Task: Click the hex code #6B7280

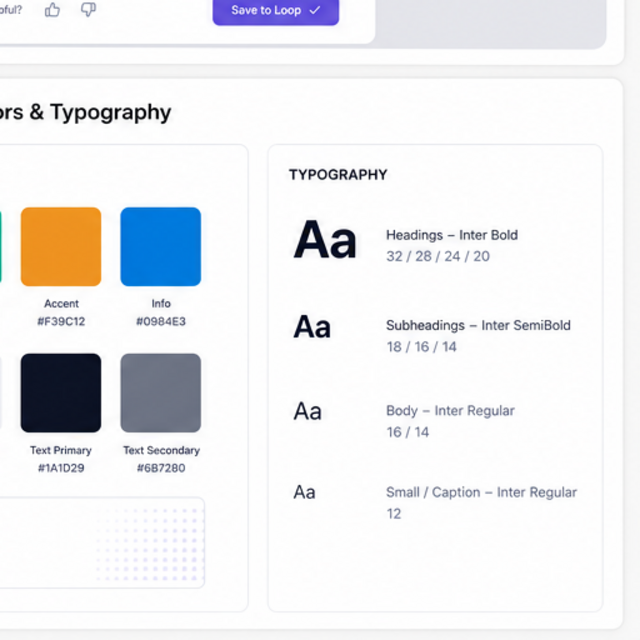Action: click(161, 468)
